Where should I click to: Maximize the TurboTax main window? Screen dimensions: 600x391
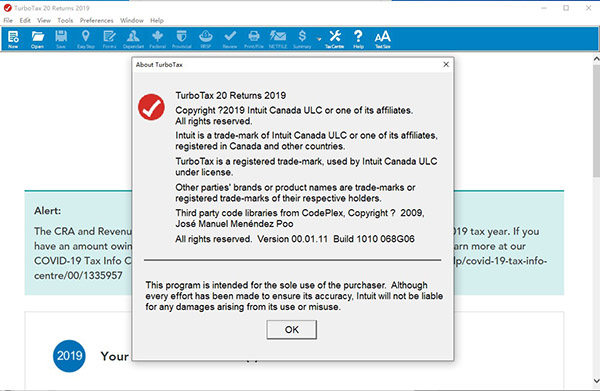point(566,8)
